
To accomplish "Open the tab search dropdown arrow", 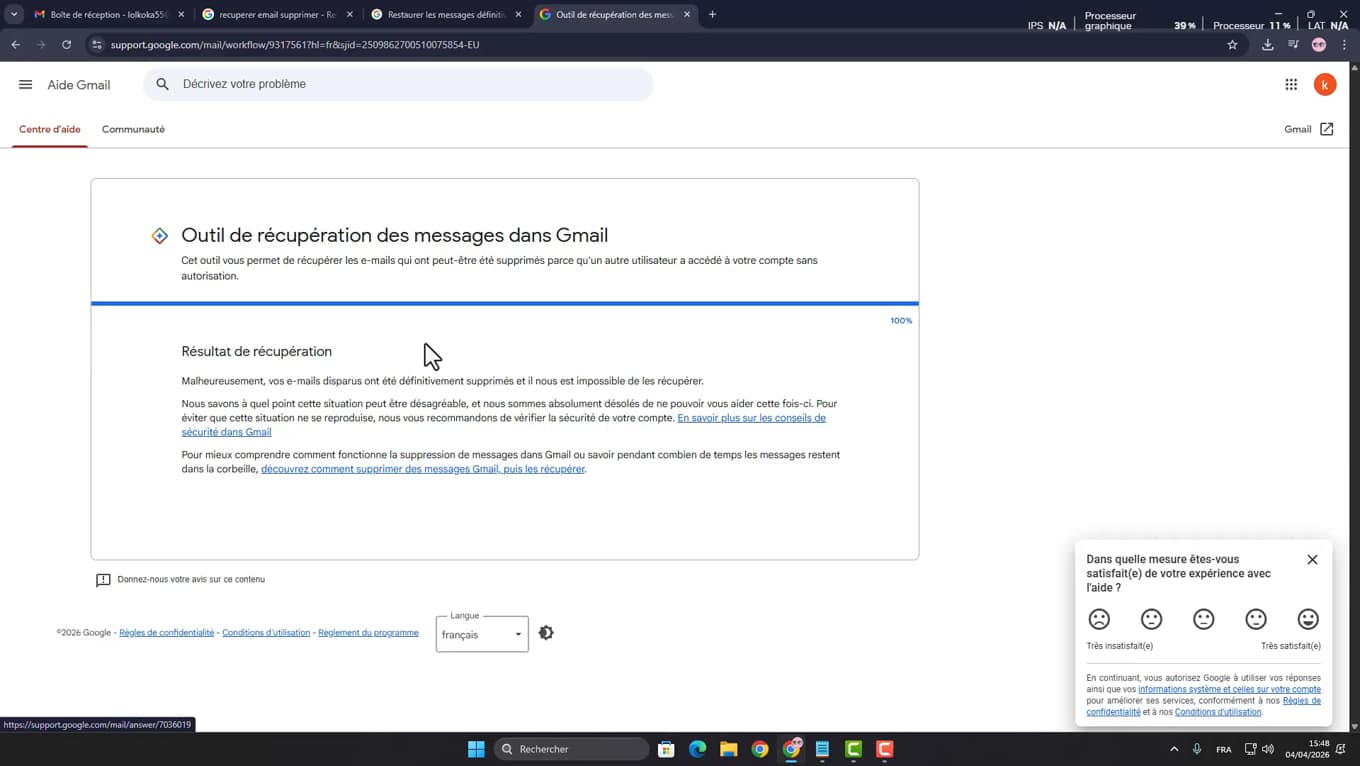I will click(14, 15).
